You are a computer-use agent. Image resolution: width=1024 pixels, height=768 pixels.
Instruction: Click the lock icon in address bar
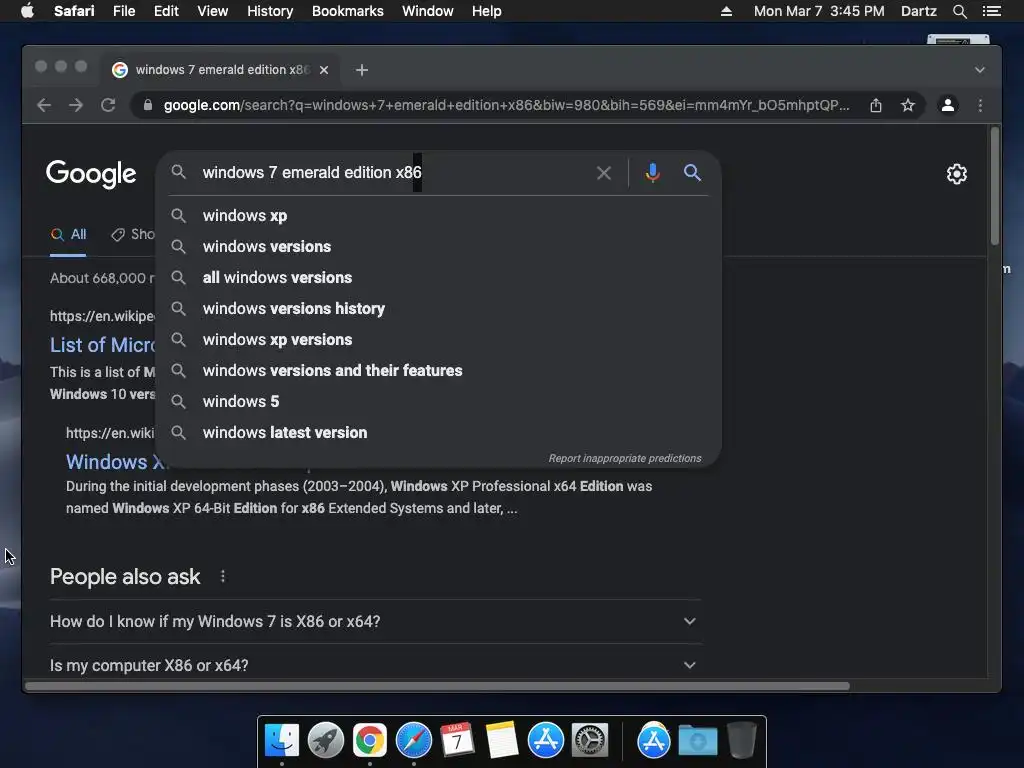click(x=148, y=105)
